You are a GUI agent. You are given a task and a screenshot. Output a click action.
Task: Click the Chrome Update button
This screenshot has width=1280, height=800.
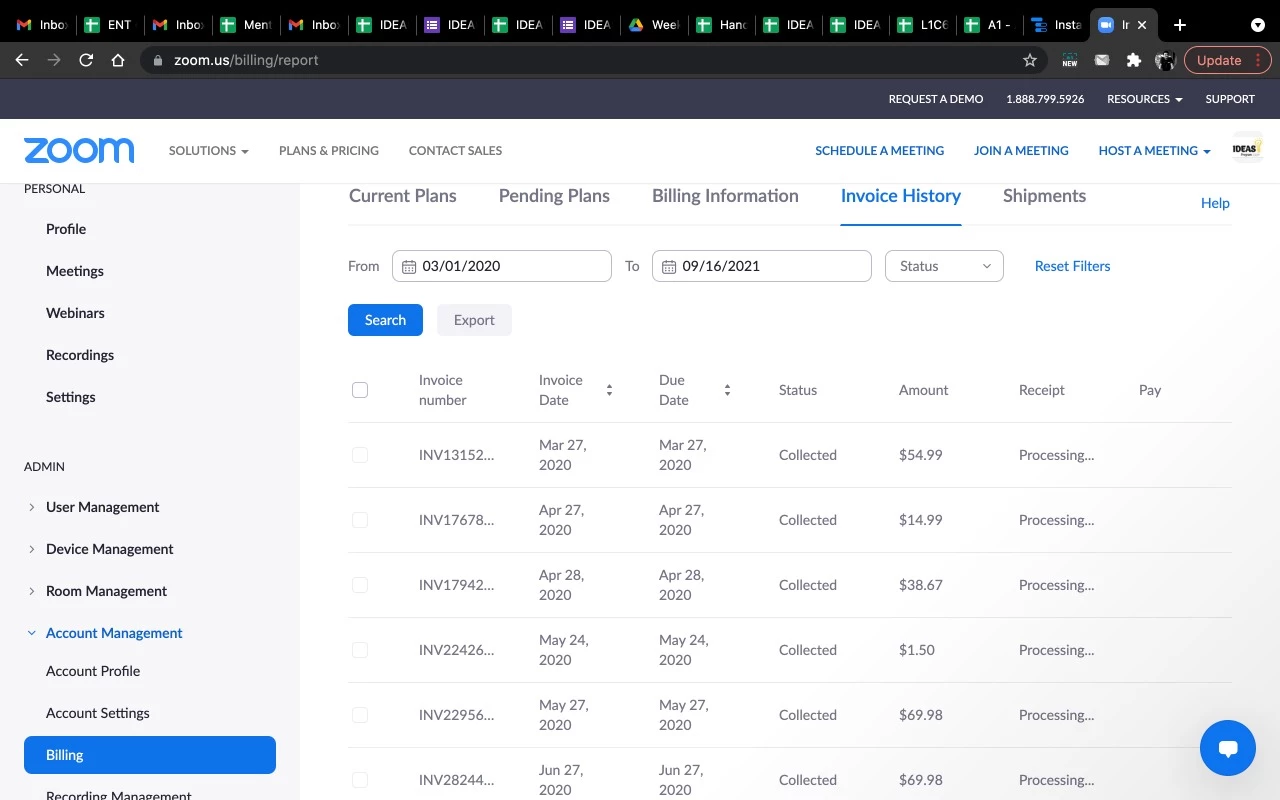(1227, 60)
